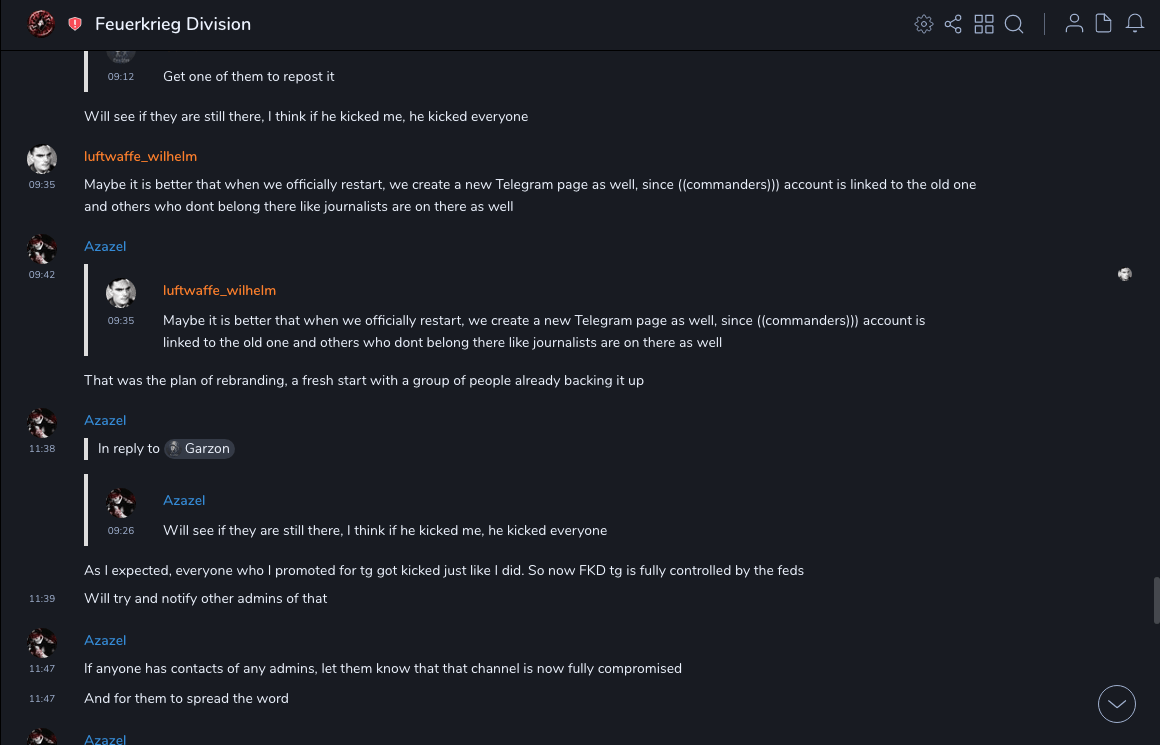Viewport: 1160px width, 745px height.
Task: Jump to latest messages with down-arrow button
Action: (1117, 704)
